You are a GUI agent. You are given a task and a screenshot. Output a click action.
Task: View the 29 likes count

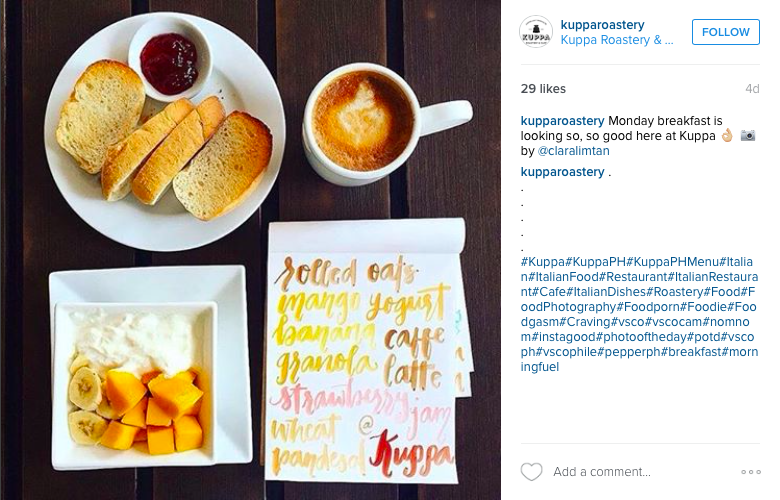543,89
